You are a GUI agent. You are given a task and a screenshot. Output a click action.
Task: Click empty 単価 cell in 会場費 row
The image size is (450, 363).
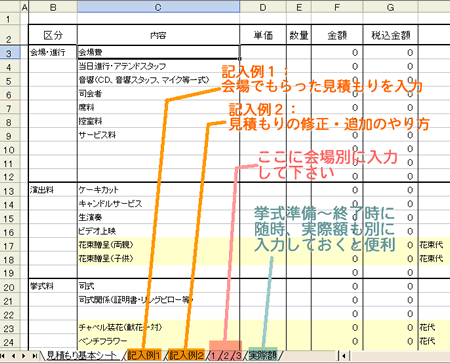coord(263,53)
